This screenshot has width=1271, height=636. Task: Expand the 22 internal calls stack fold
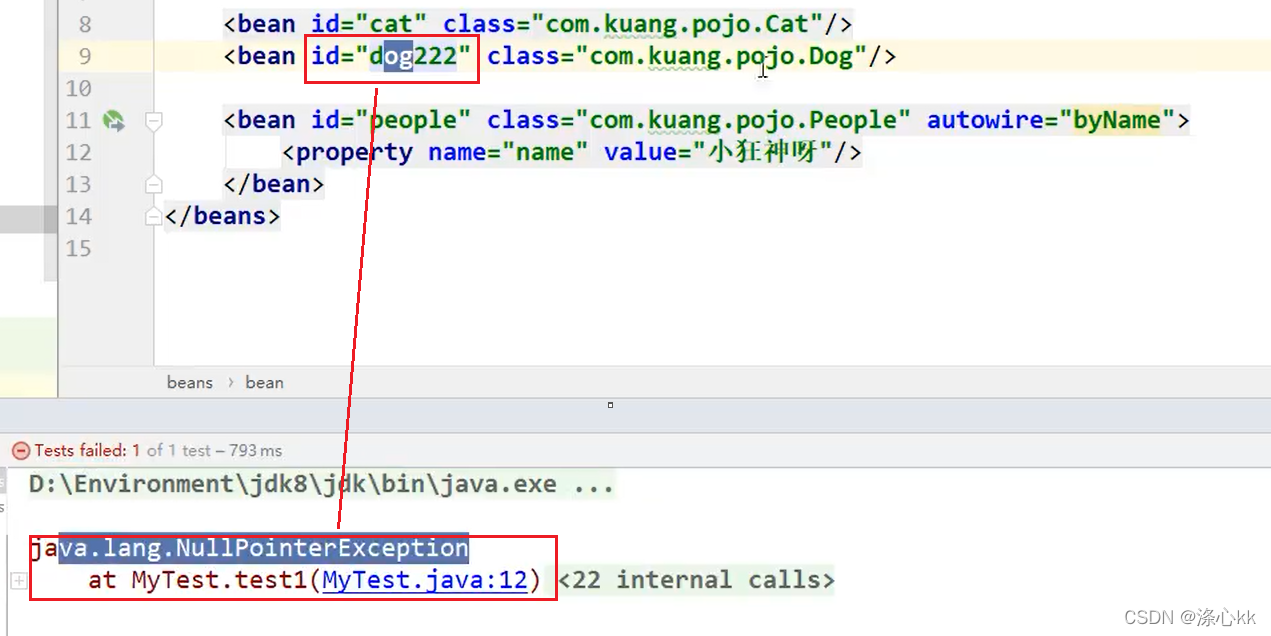coord(18,580)
